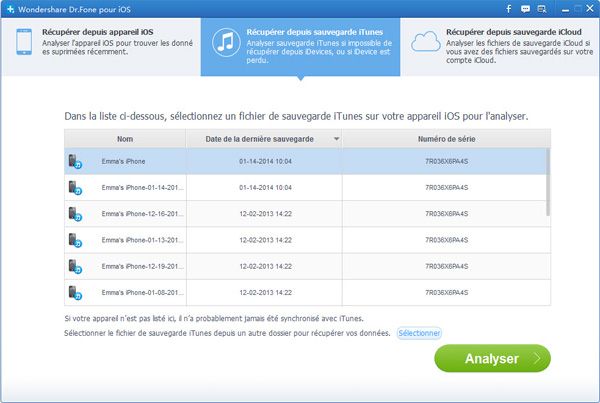600x403 pixels.
Task: Click the iOS device phone icon
Action: point(24,42)
